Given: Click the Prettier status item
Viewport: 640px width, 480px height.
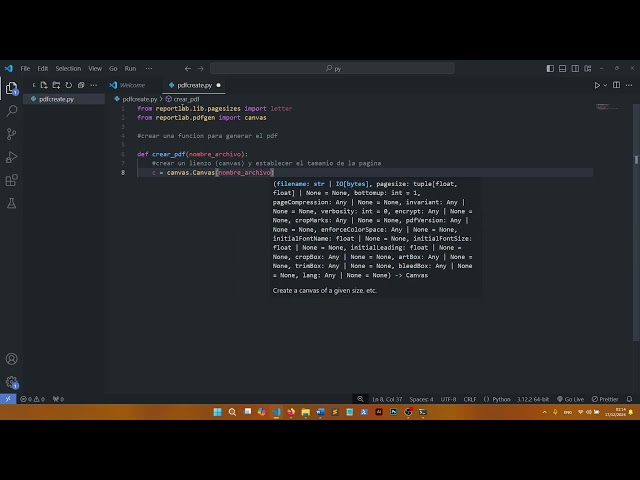Looking at the screenshot, I should (605, 399).
